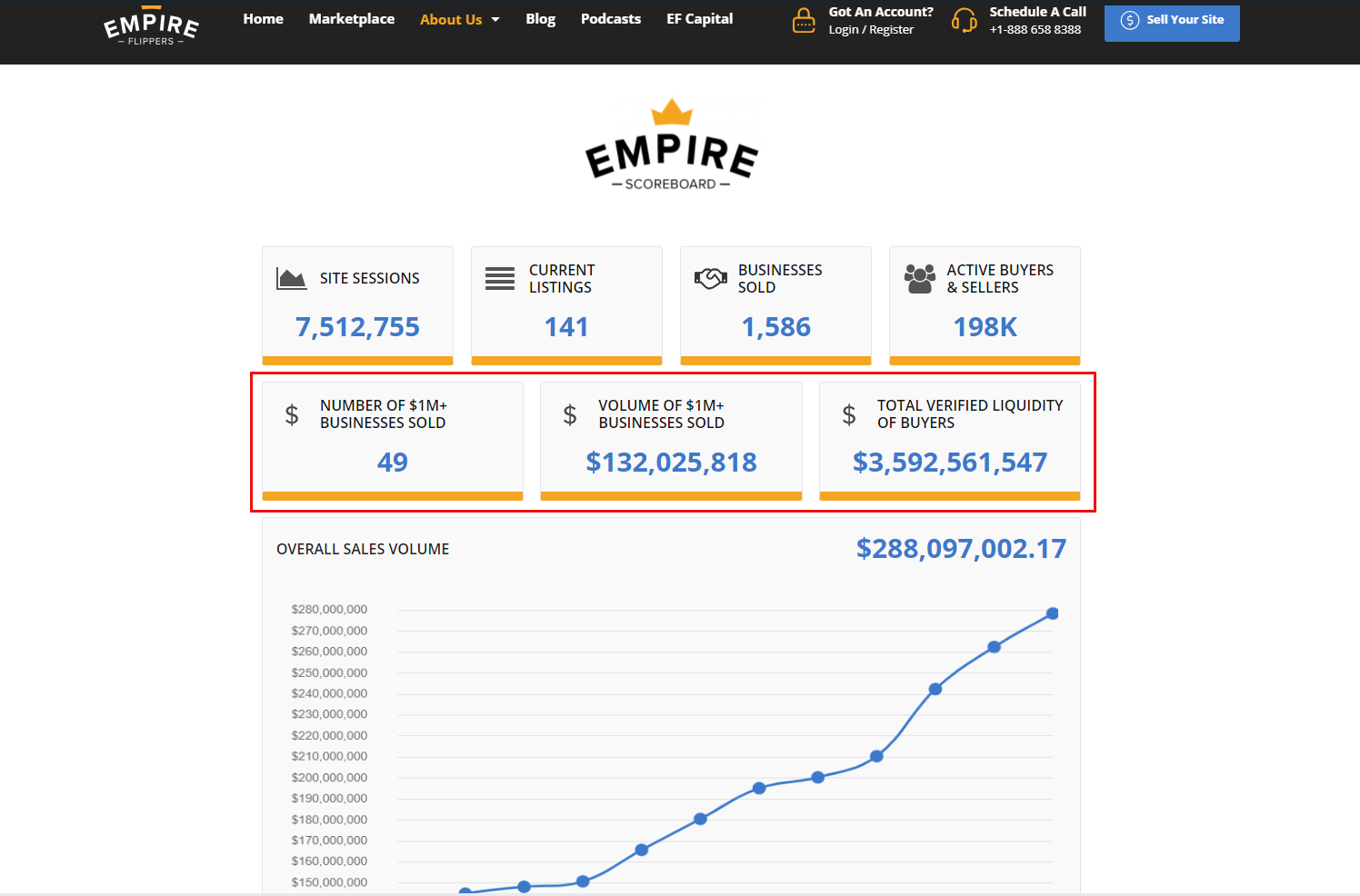This screenshot has height=896, width=1360.
Task: Click the Active Buyers & Sellers people icon
Action: (920, 278)
